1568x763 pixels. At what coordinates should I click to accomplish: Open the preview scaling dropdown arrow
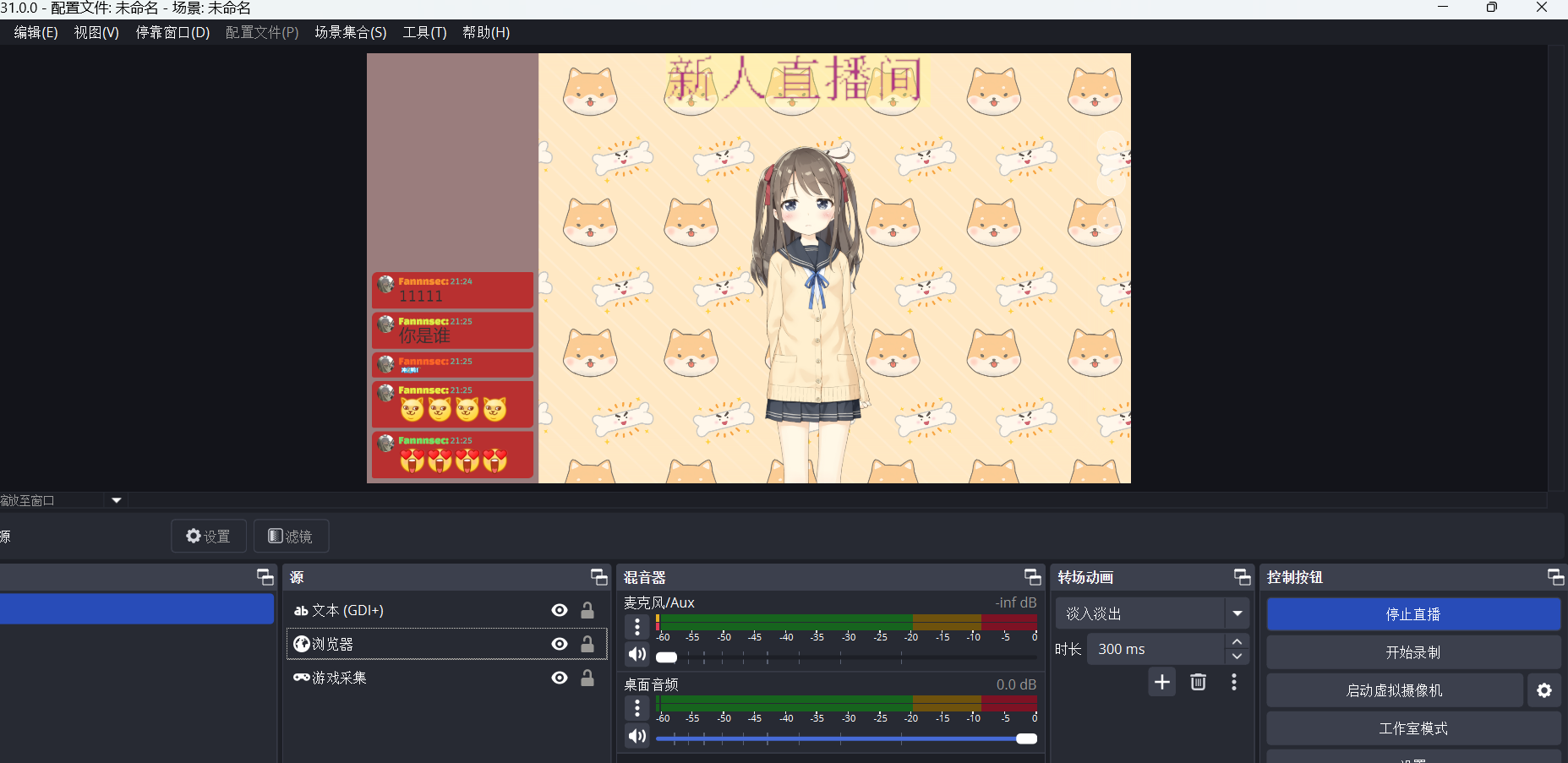pyautogui.click(x=117, y=500)
